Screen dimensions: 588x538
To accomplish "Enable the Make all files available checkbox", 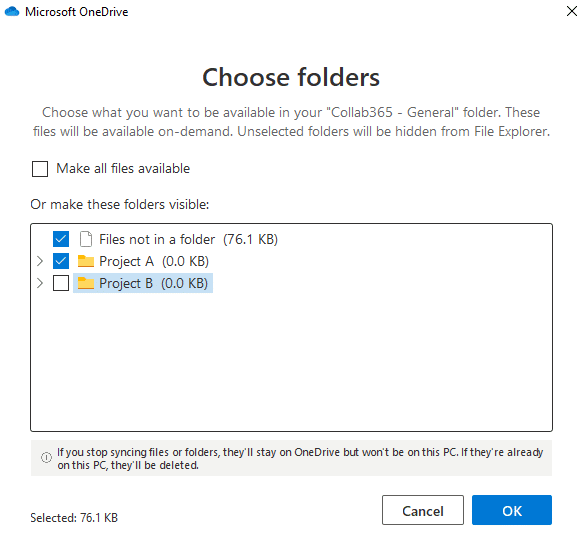I will (40, 169).
